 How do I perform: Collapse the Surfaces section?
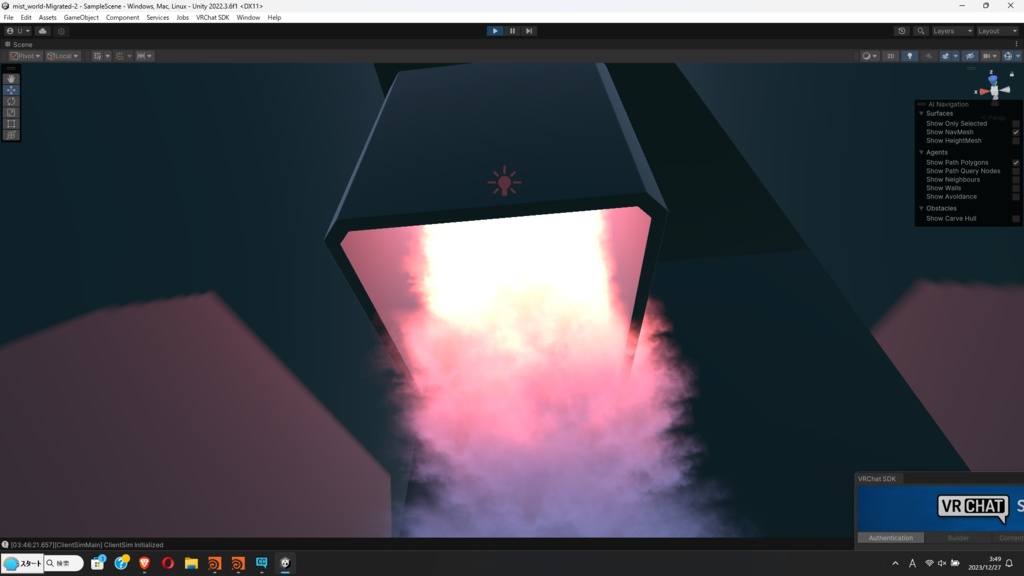click(x=921, y=114)
